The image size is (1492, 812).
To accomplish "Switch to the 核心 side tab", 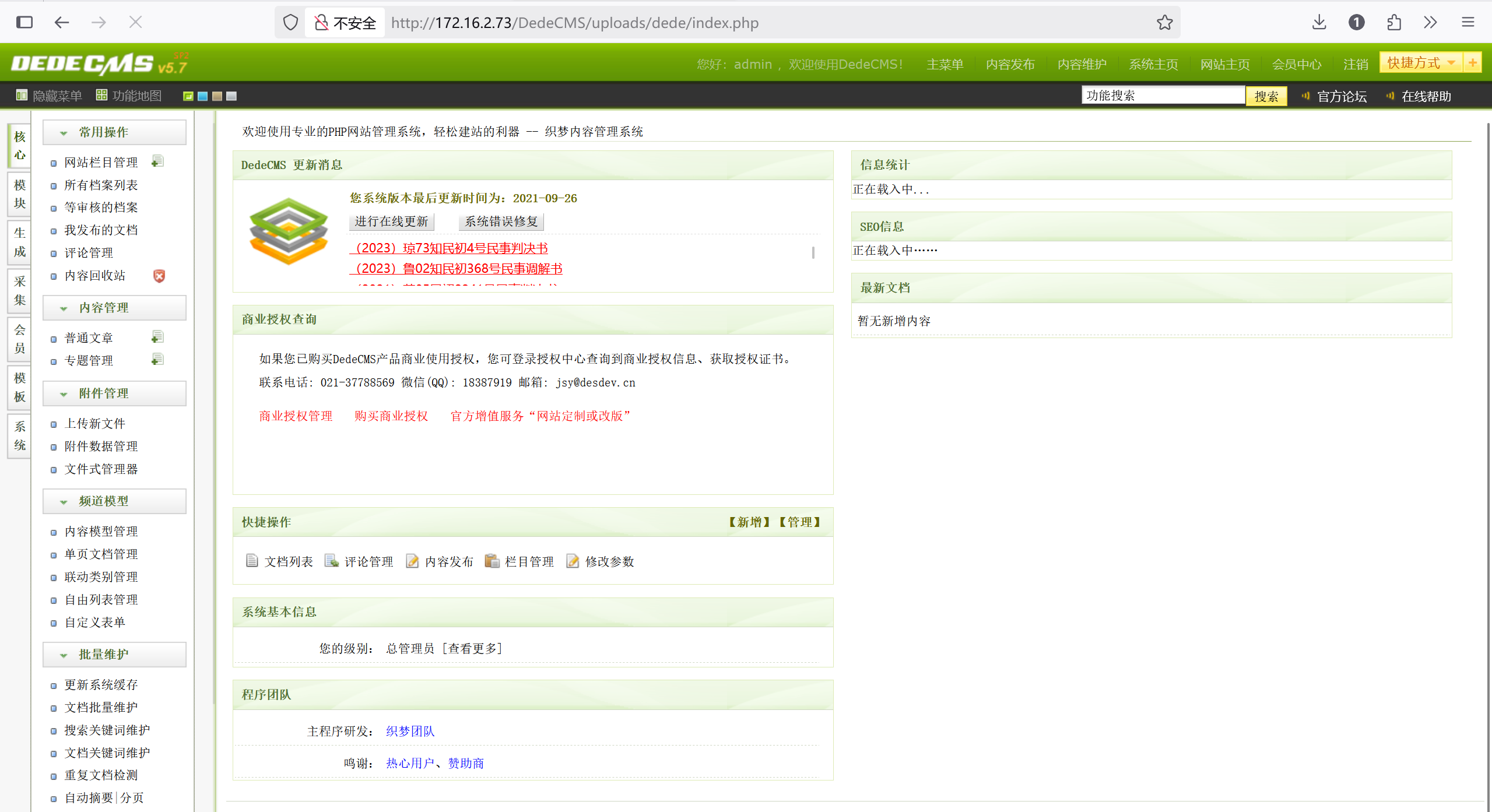I will click(x=19, y=146).
